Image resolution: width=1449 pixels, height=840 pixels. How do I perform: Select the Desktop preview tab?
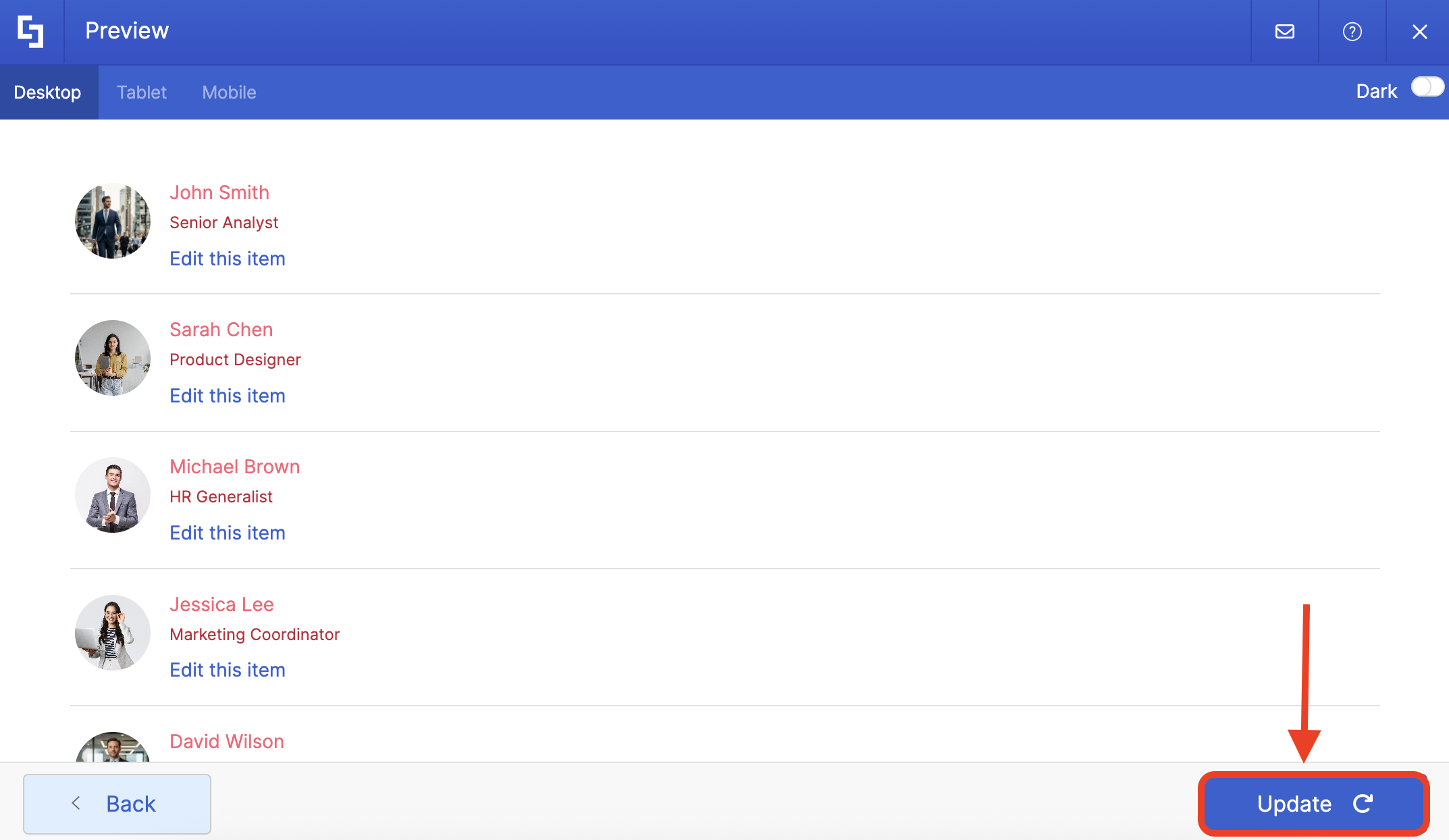(47, 93)
